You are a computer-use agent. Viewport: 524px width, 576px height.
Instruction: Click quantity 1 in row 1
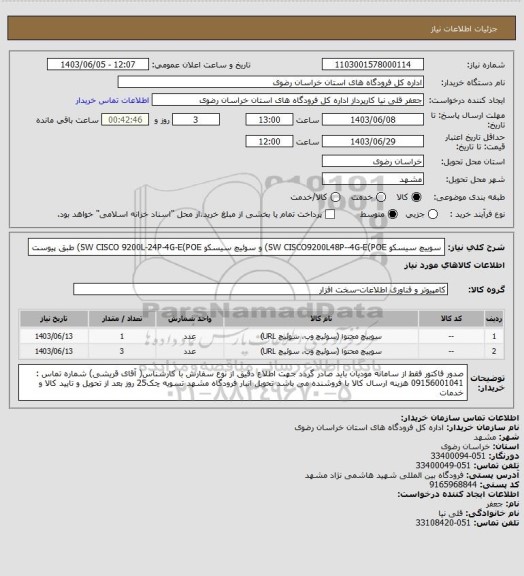tap(122, 336)
